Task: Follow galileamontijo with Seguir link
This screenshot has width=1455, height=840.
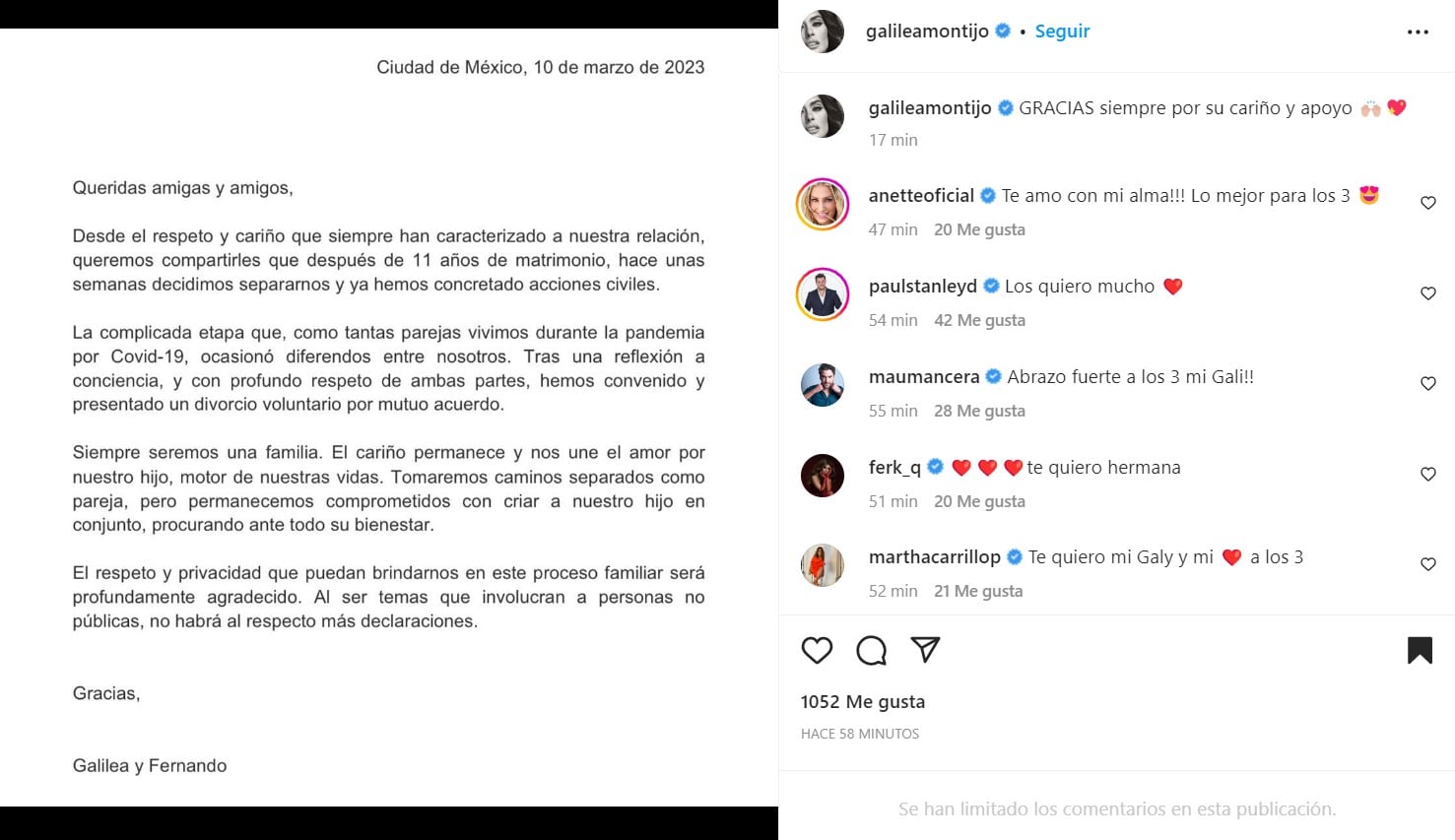Action: click(1062, 32)
